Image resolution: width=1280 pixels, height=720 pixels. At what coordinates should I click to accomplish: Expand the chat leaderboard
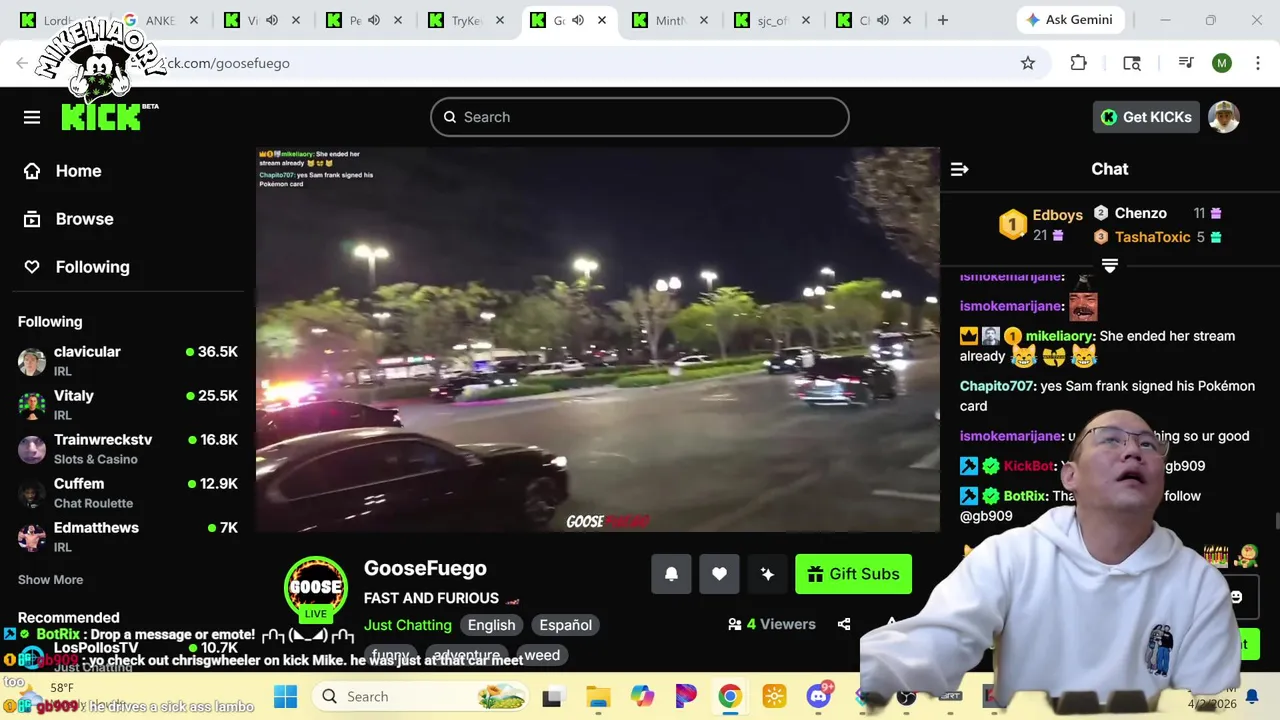click(1109, 265)
